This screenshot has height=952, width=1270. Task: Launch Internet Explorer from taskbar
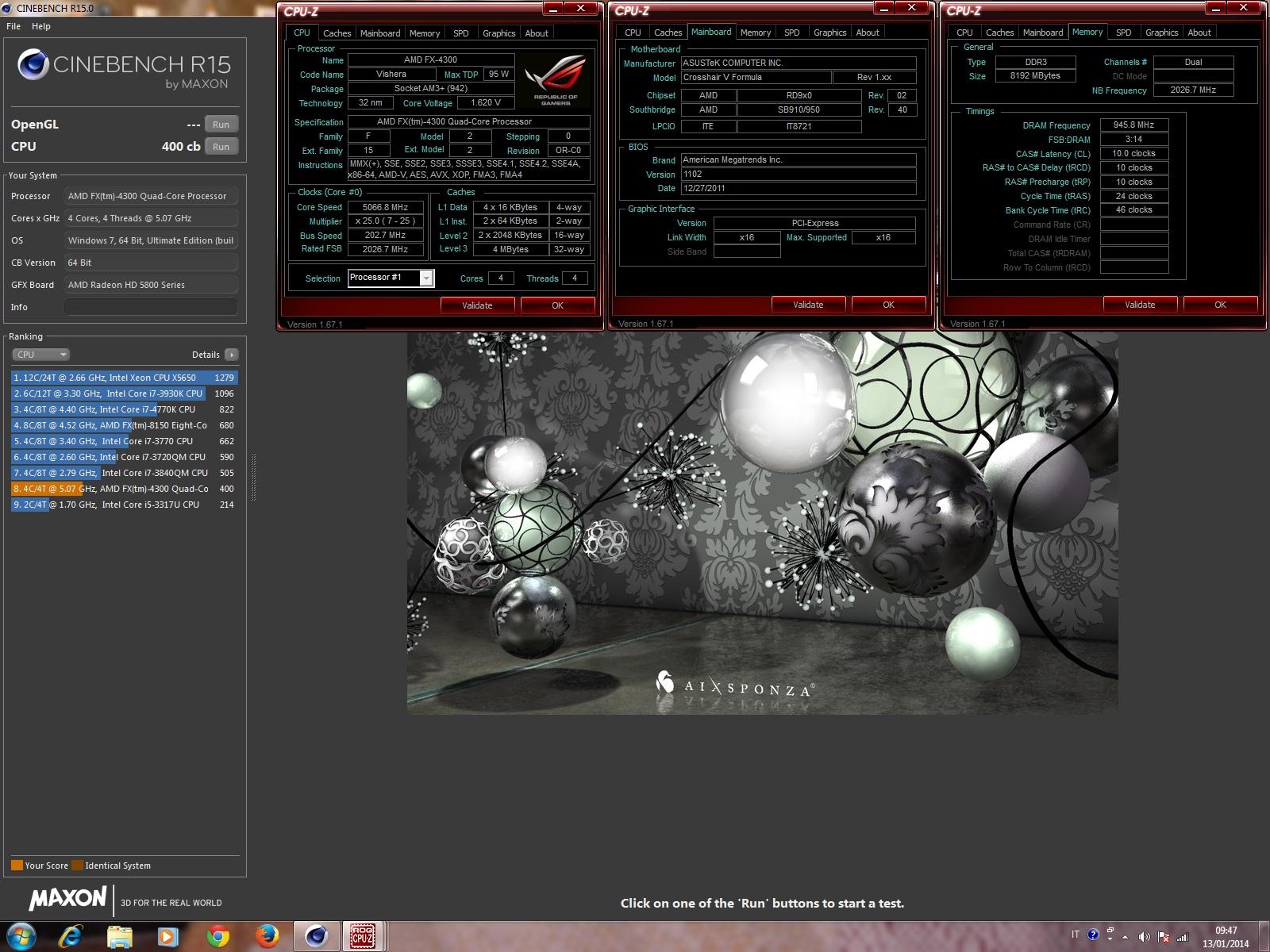[71, 937]
